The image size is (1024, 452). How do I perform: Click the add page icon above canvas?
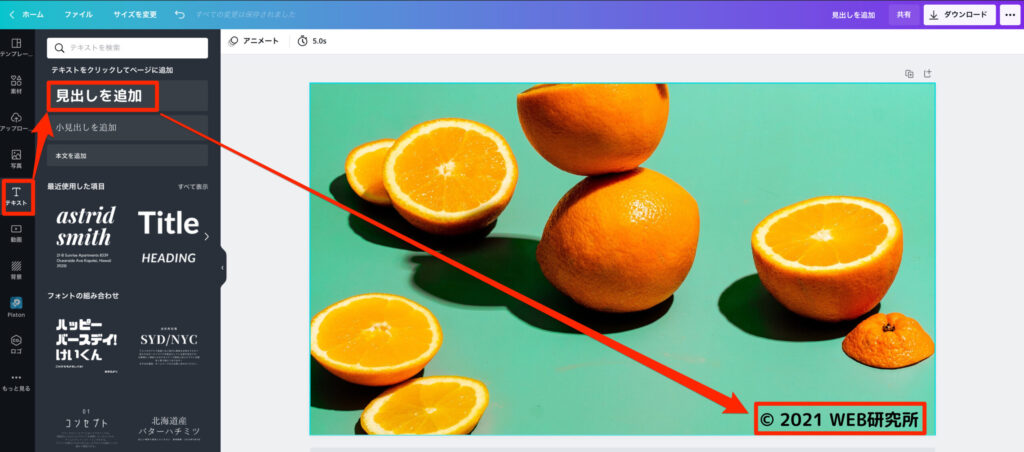tap(927, 73)
